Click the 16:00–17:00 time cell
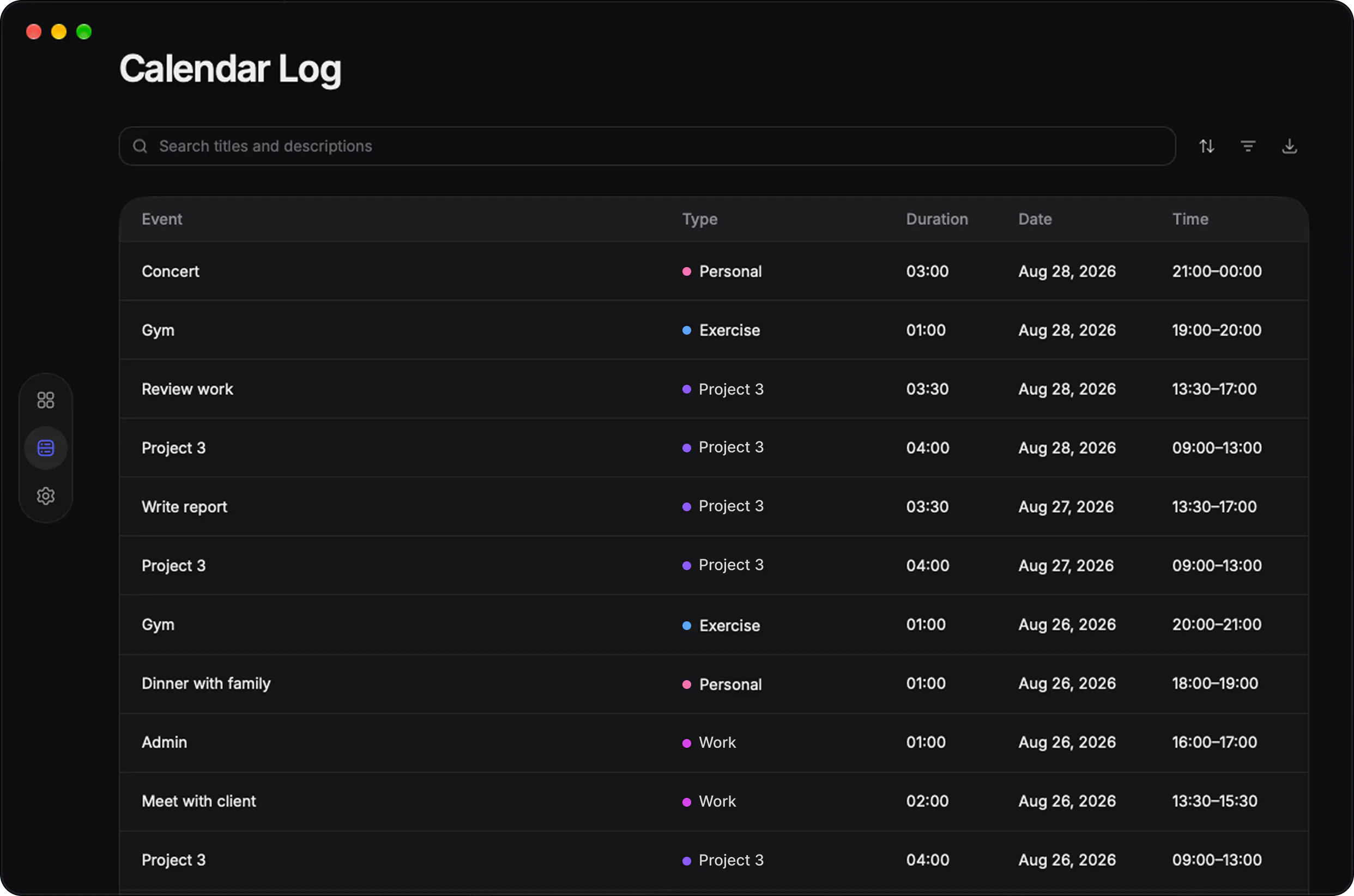Screen dimensions: 1354x896 1214,742
